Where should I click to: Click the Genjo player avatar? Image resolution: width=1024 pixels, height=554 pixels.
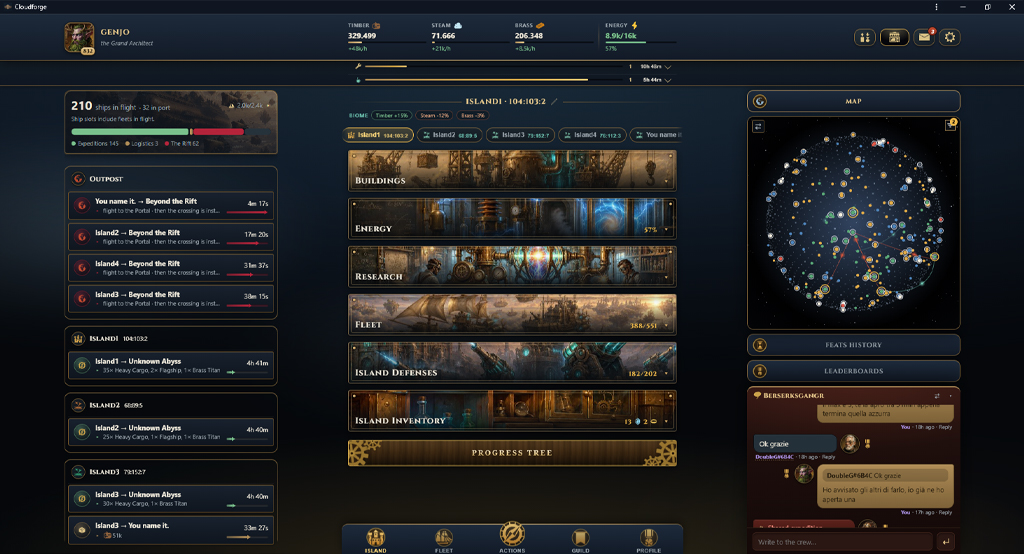pos(79,37)
